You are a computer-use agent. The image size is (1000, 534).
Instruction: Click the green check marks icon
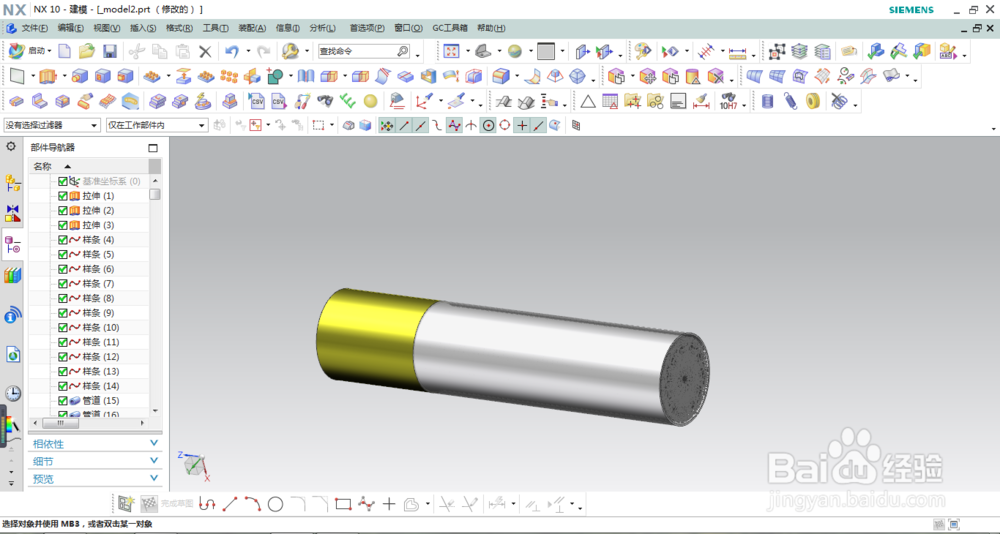click(x=348, y=101)
